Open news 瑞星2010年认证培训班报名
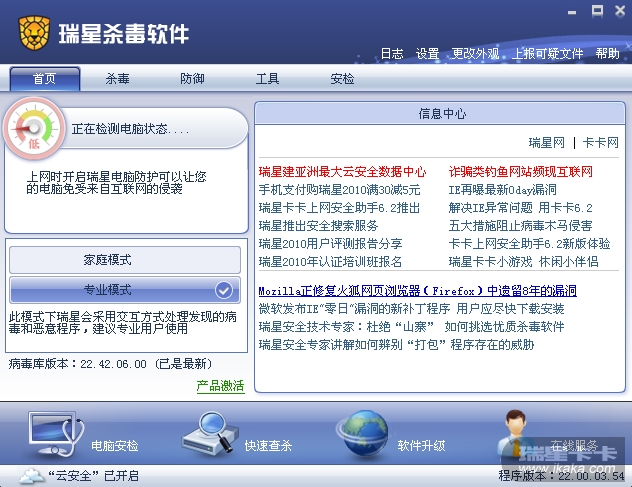 (331, 262)
